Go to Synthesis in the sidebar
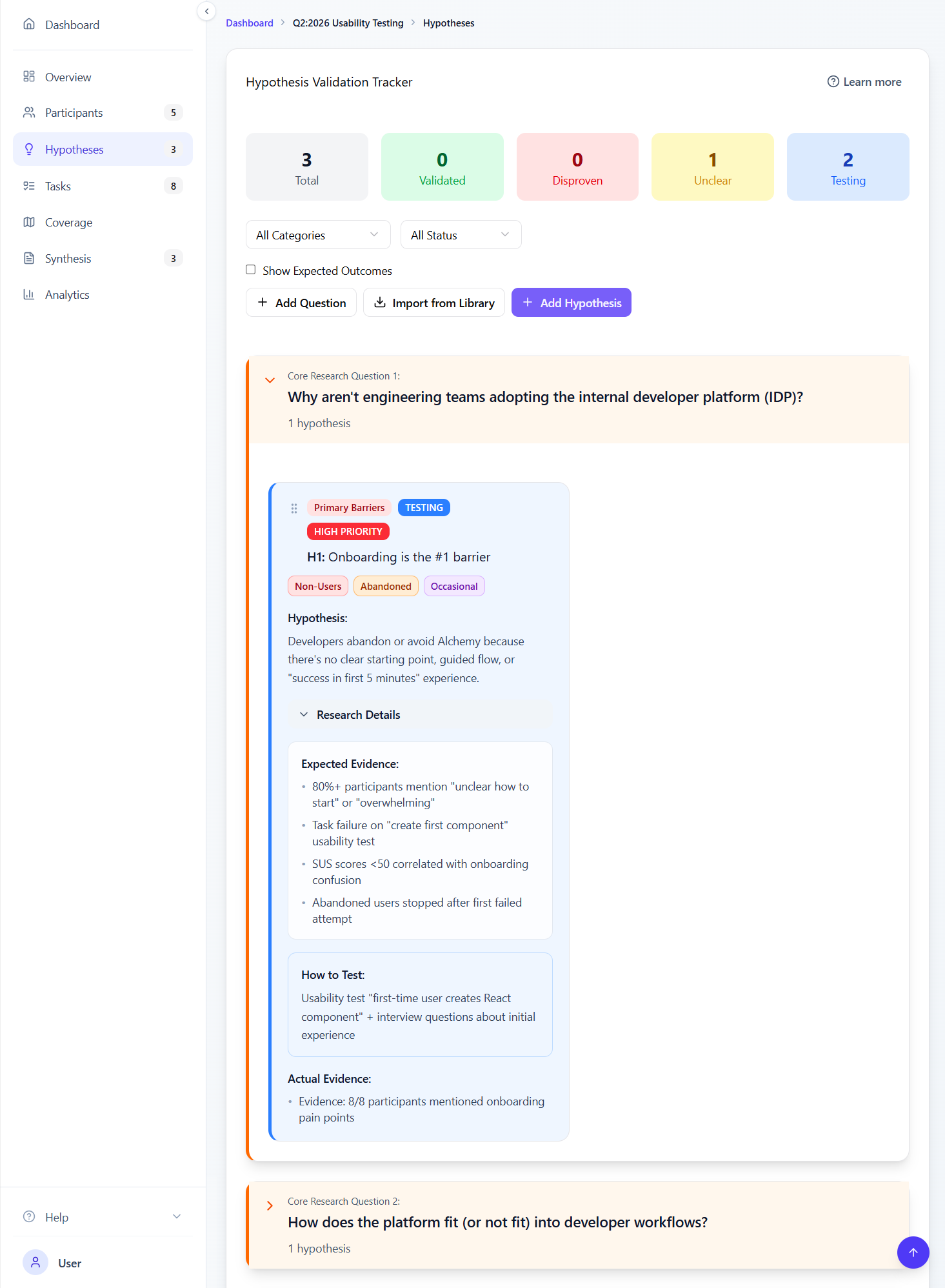The image size is (945, 1288). pos(68,259)
